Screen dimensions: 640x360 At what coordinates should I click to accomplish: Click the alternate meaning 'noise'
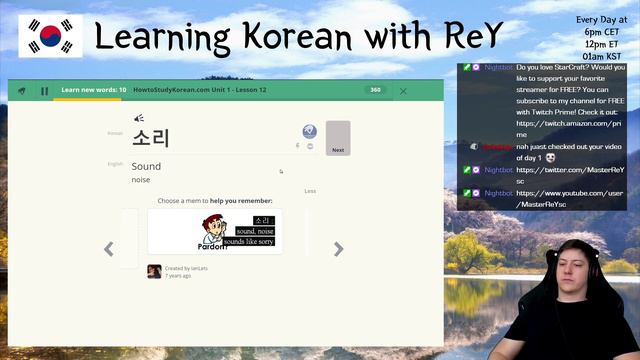(x=141, y=180)
